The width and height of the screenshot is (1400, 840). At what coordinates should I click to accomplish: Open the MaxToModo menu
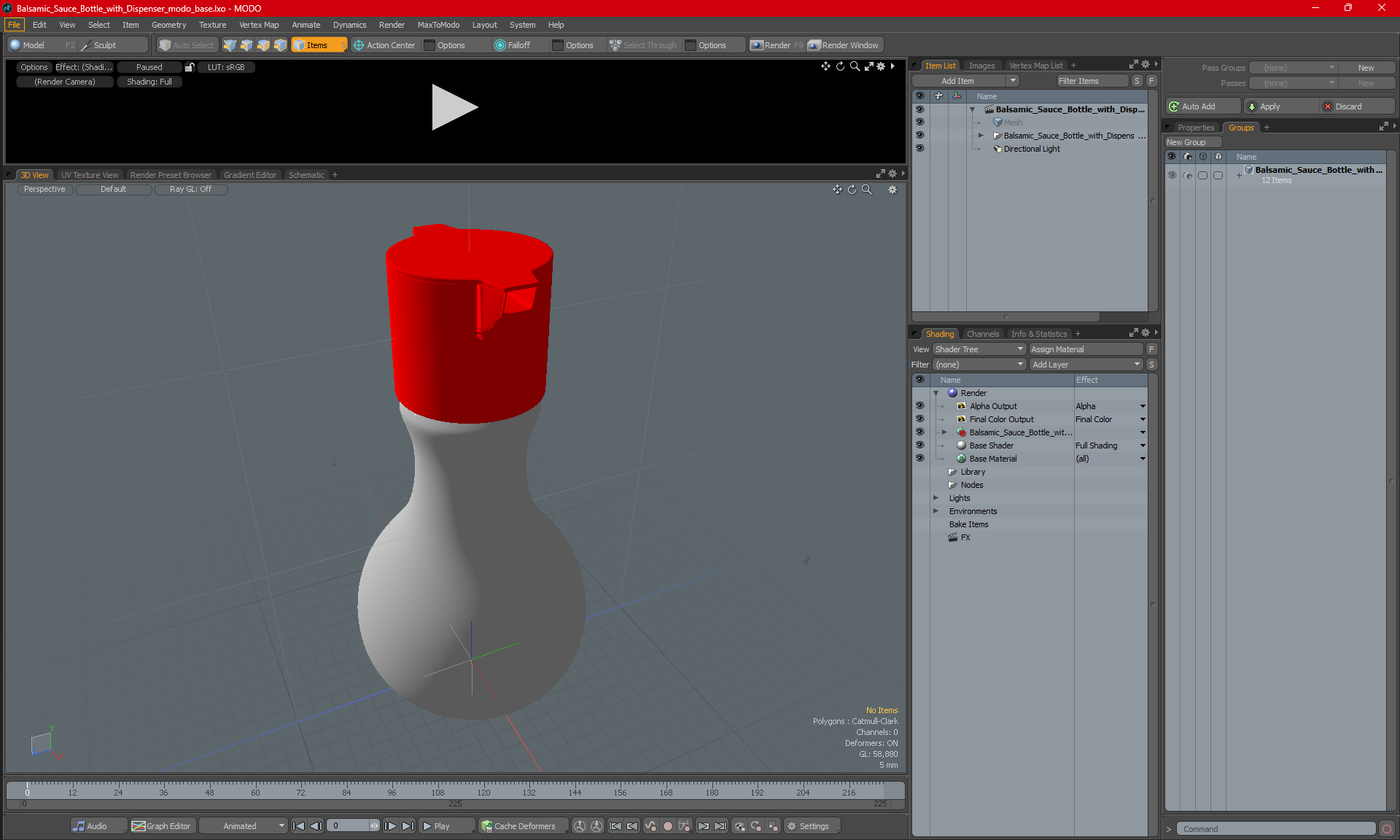(x=438, y=25)
